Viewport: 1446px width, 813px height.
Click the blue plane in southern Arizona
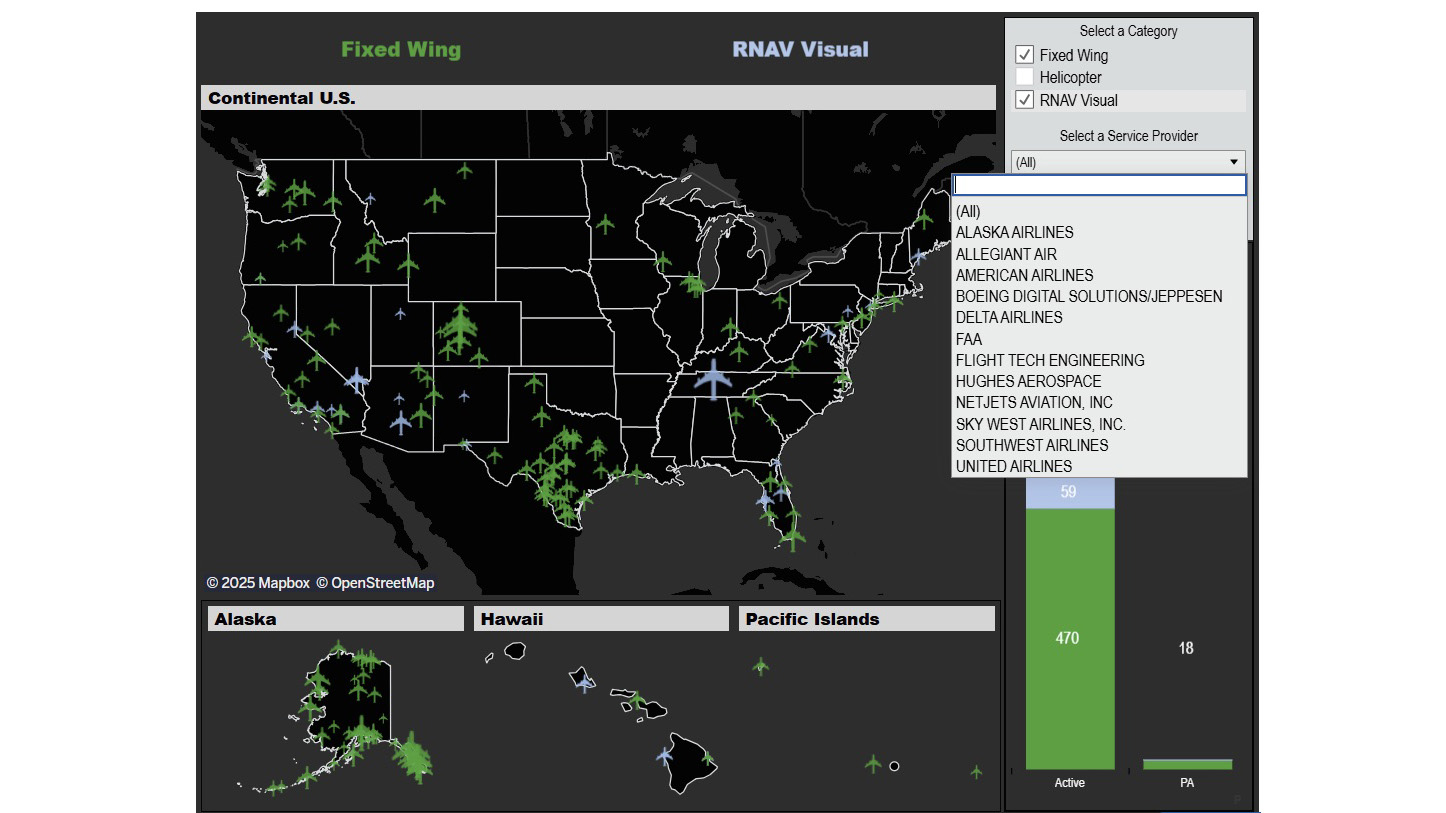click(x=401, y=422)
